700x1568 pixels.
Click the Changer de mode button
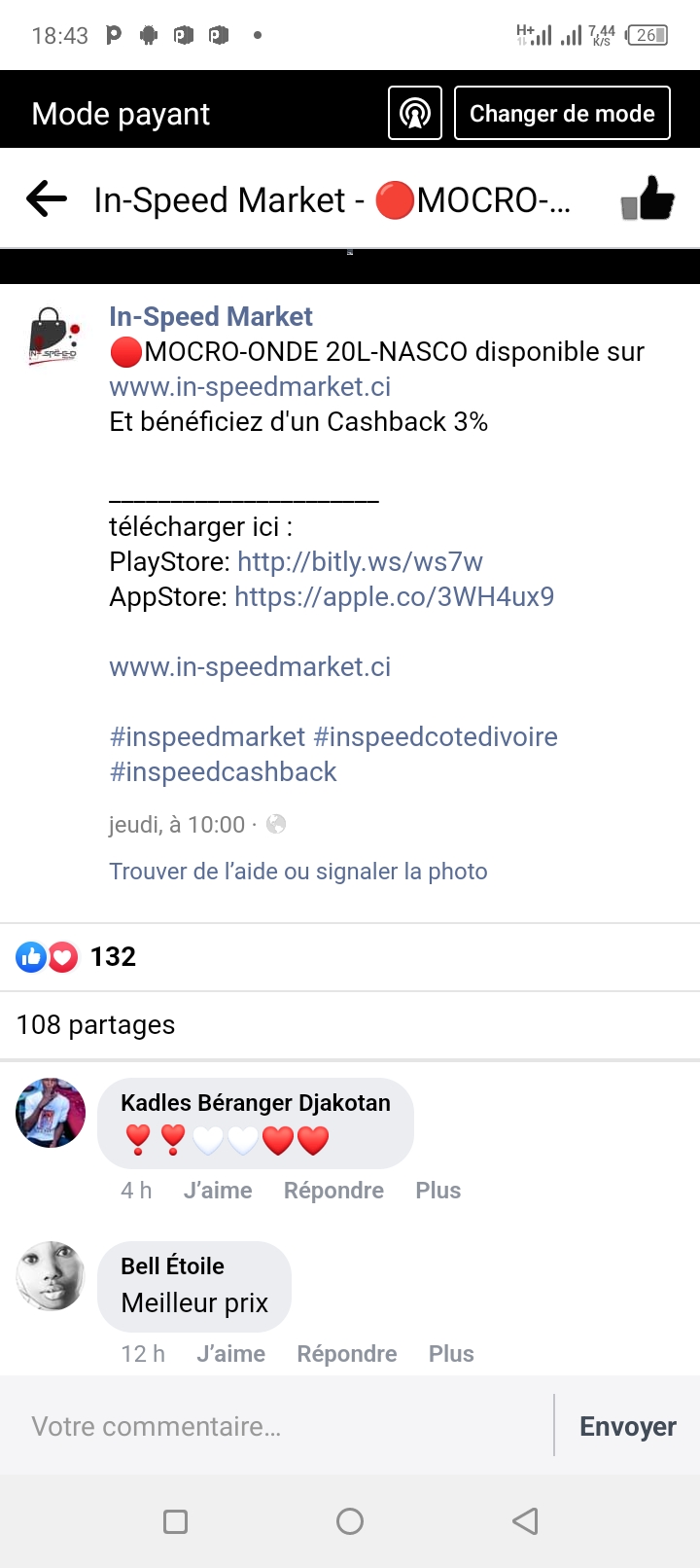tap(562, 114)
